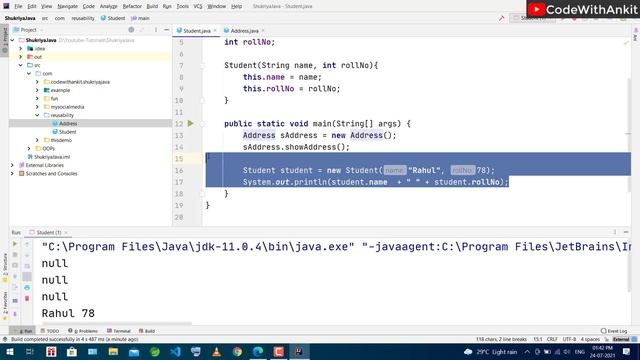The width and height of the screenshot is (640, 360).
Task: Open Microsoft Store from taskbar
Action: 72,351
